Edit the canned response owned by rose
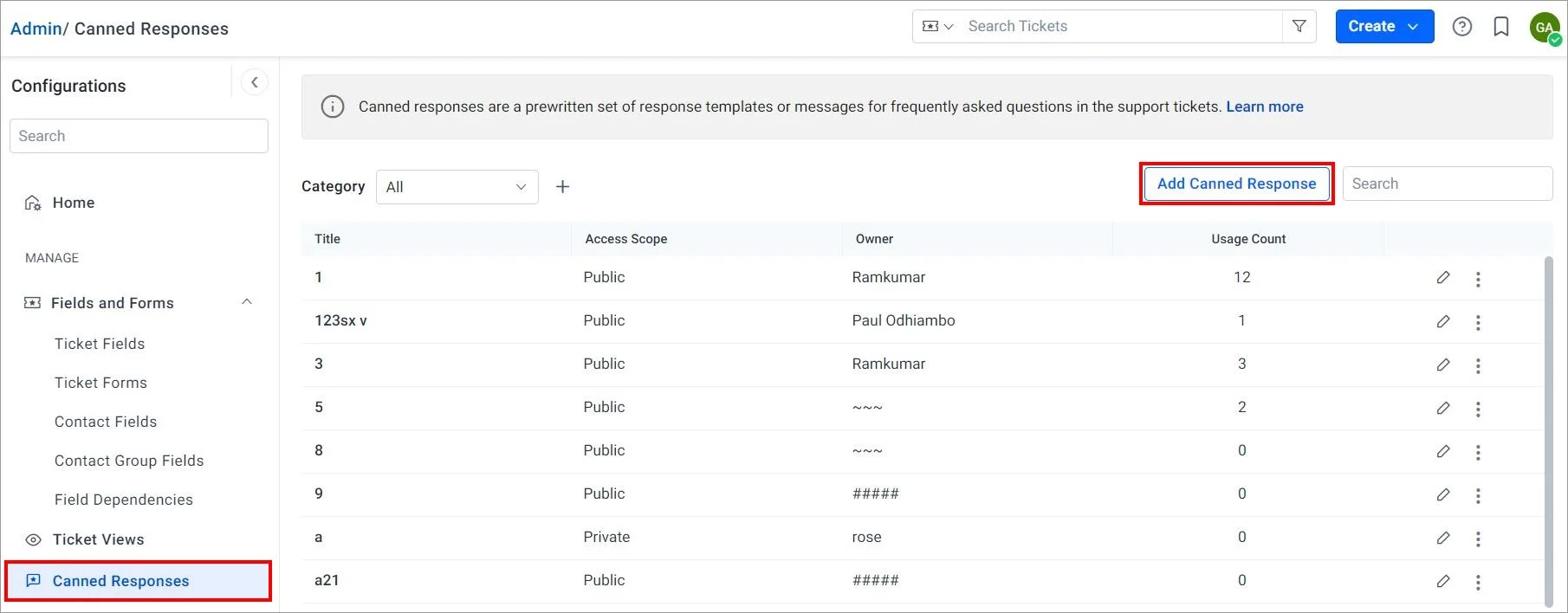This screenshot has width=1568, height=613. [1443, 538]
